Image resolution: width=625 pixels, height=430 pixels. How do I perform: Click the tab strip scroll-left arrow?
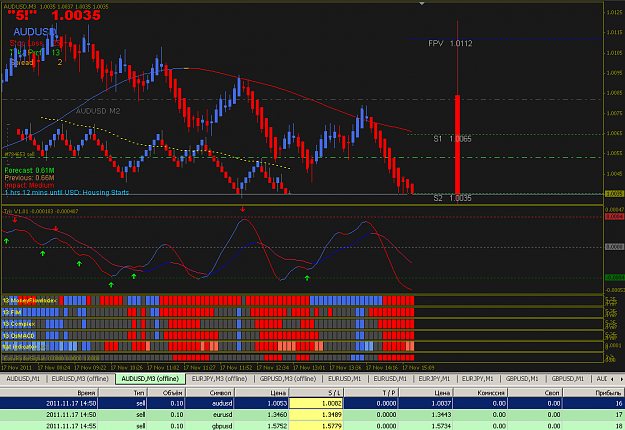(612, 379)
